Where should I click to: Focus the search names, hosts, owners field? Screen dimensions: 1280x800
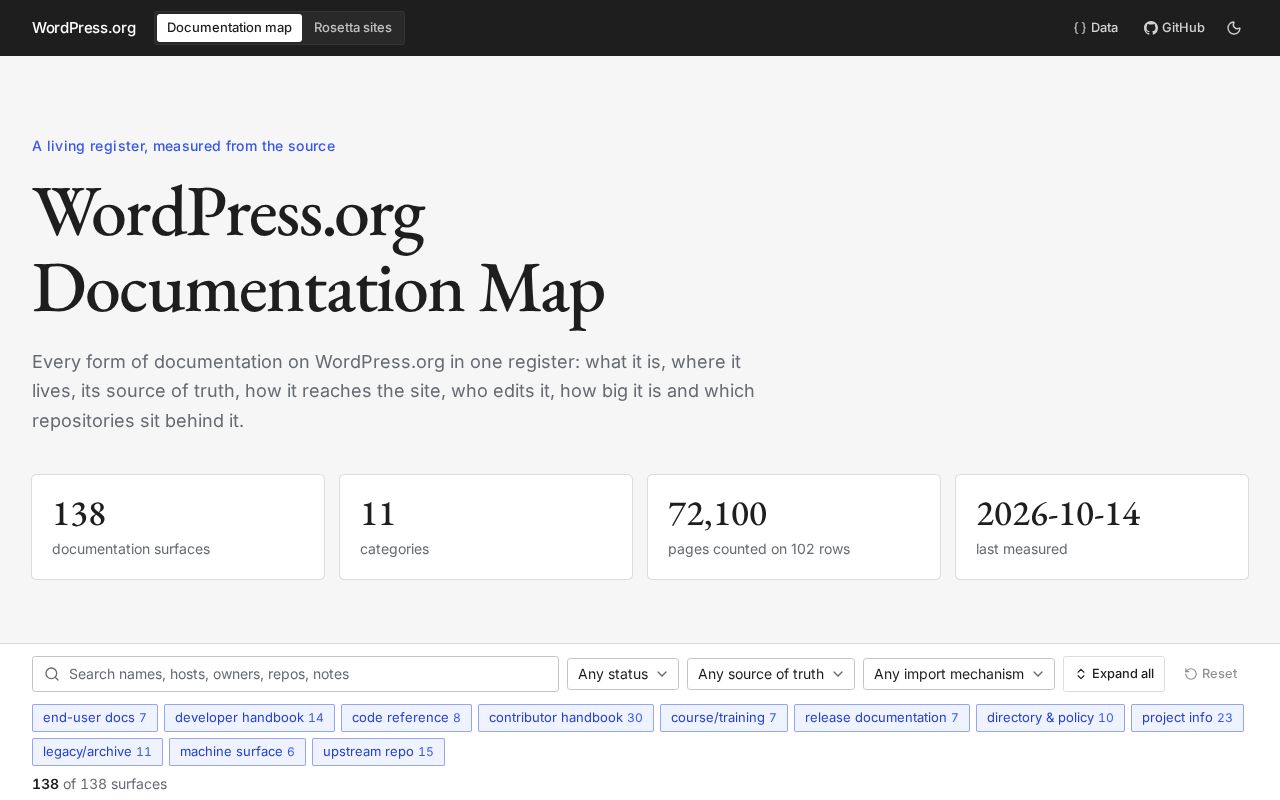click(x=295, y=674)
